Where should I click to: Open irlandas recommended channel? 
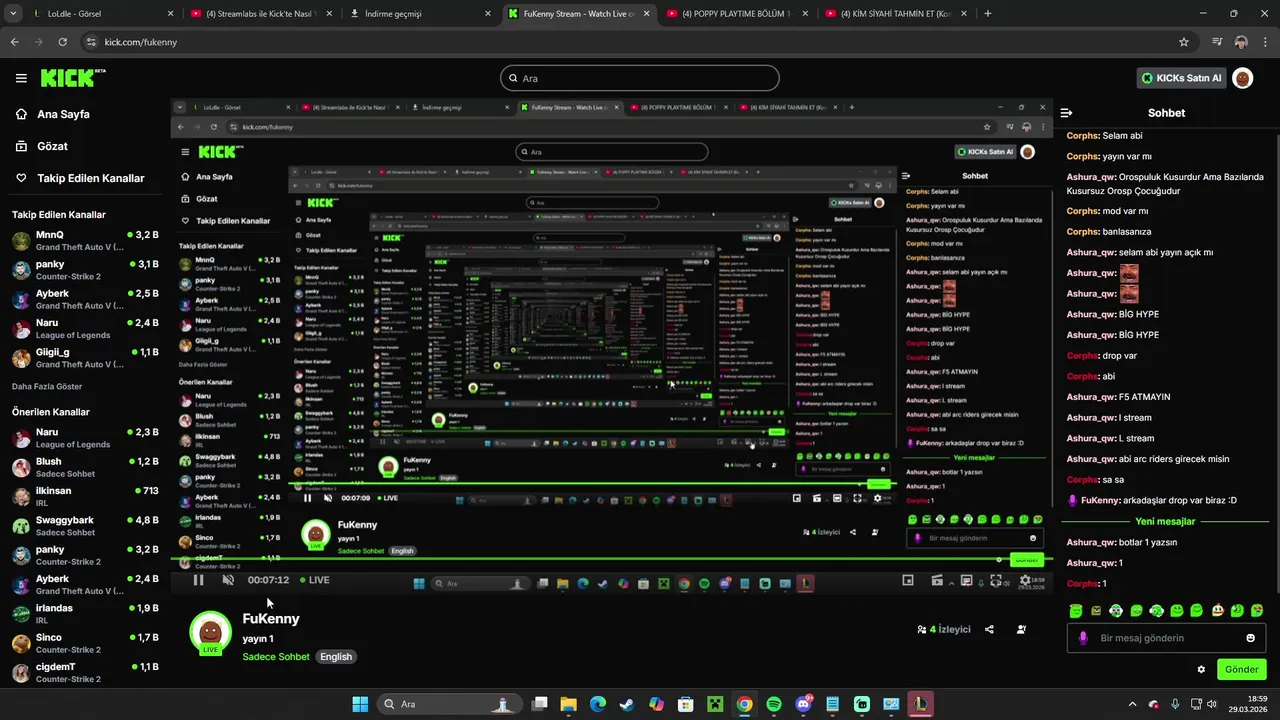pos(85,614)
